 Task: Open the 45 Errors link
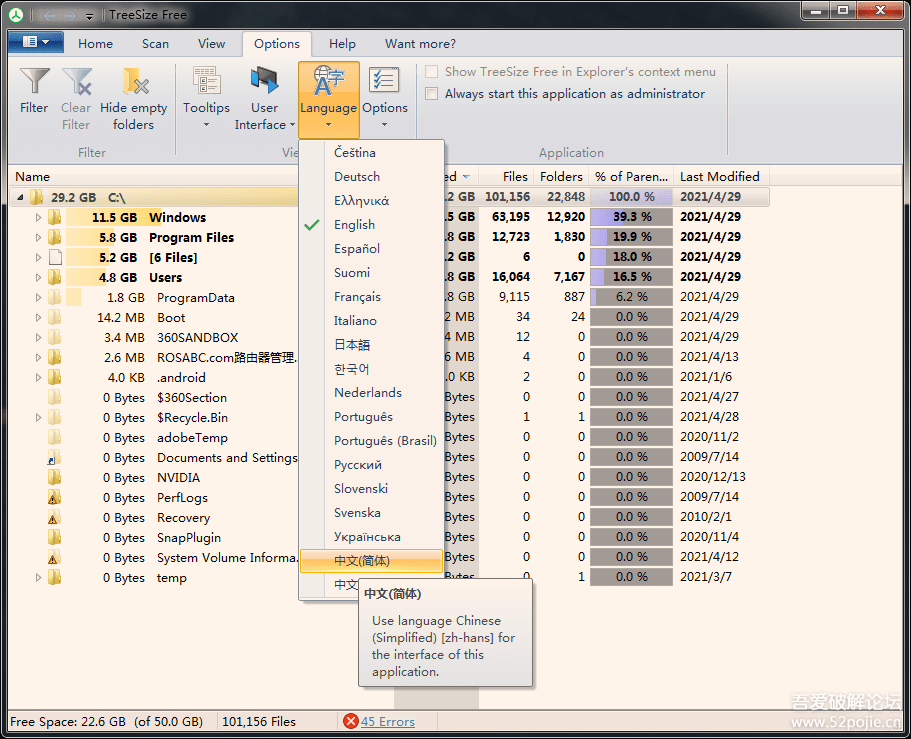pos(387,721)
